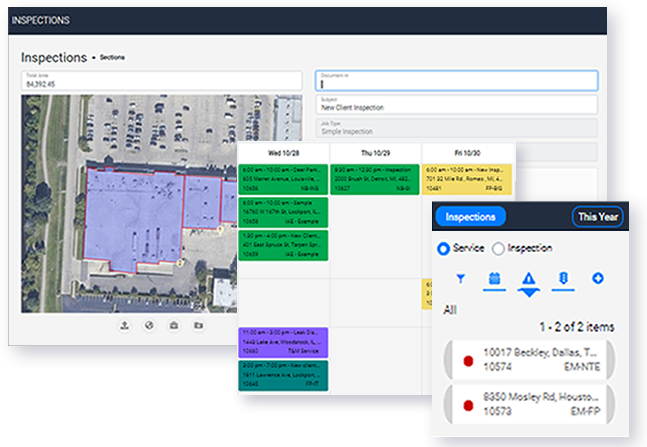Click the blue plus circle icon
The height and width of the screenshot is (447, 647).
598,279
